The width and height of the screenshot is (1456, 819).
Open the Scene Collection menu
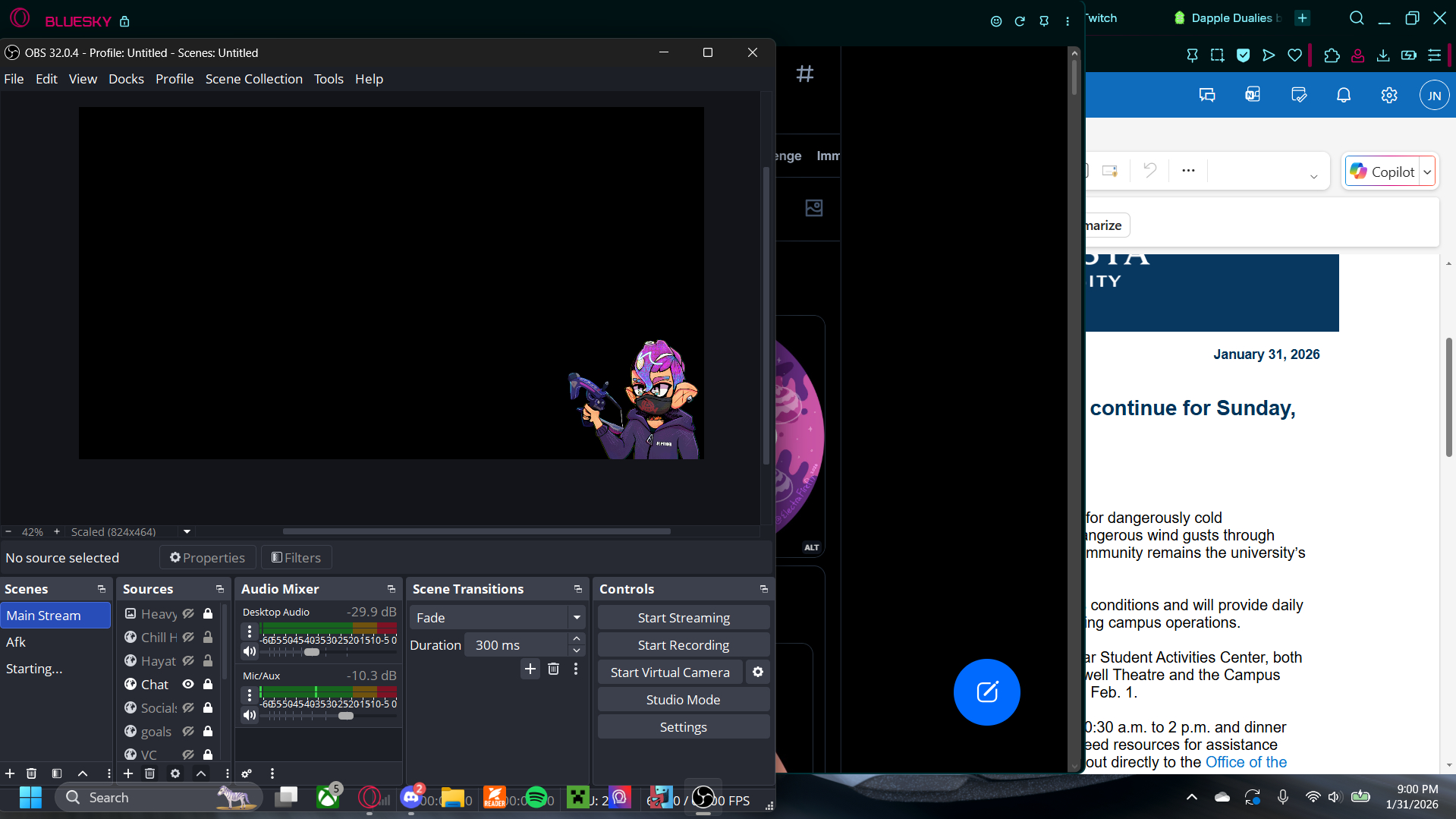[x=253, y=79]
